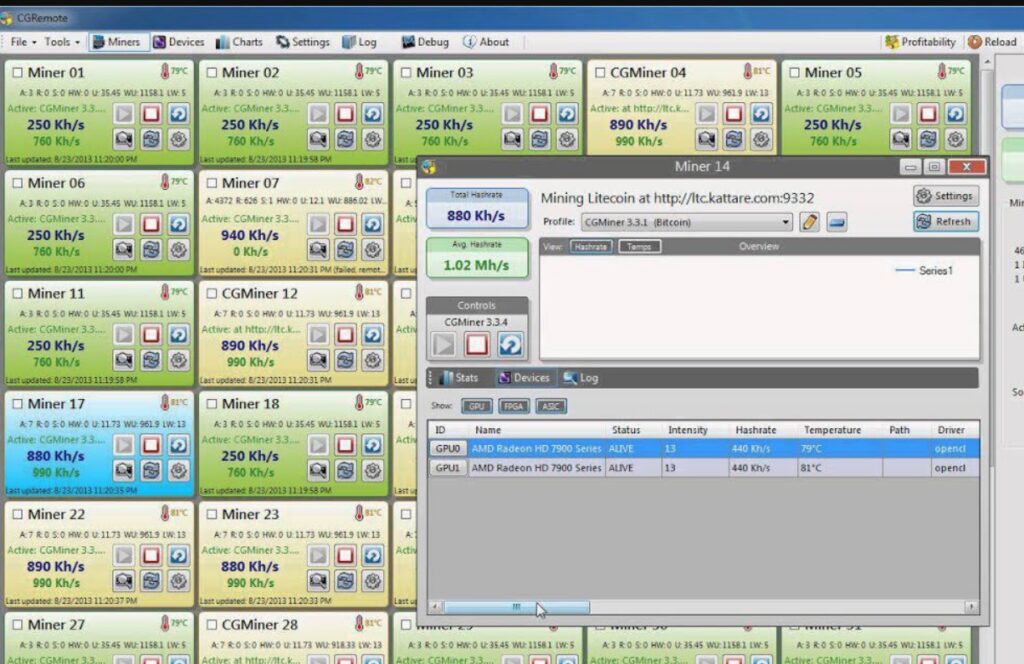1024x664 pixels.
Task: Start mining on Miner 01 play icon
Action: coord(123,114)
